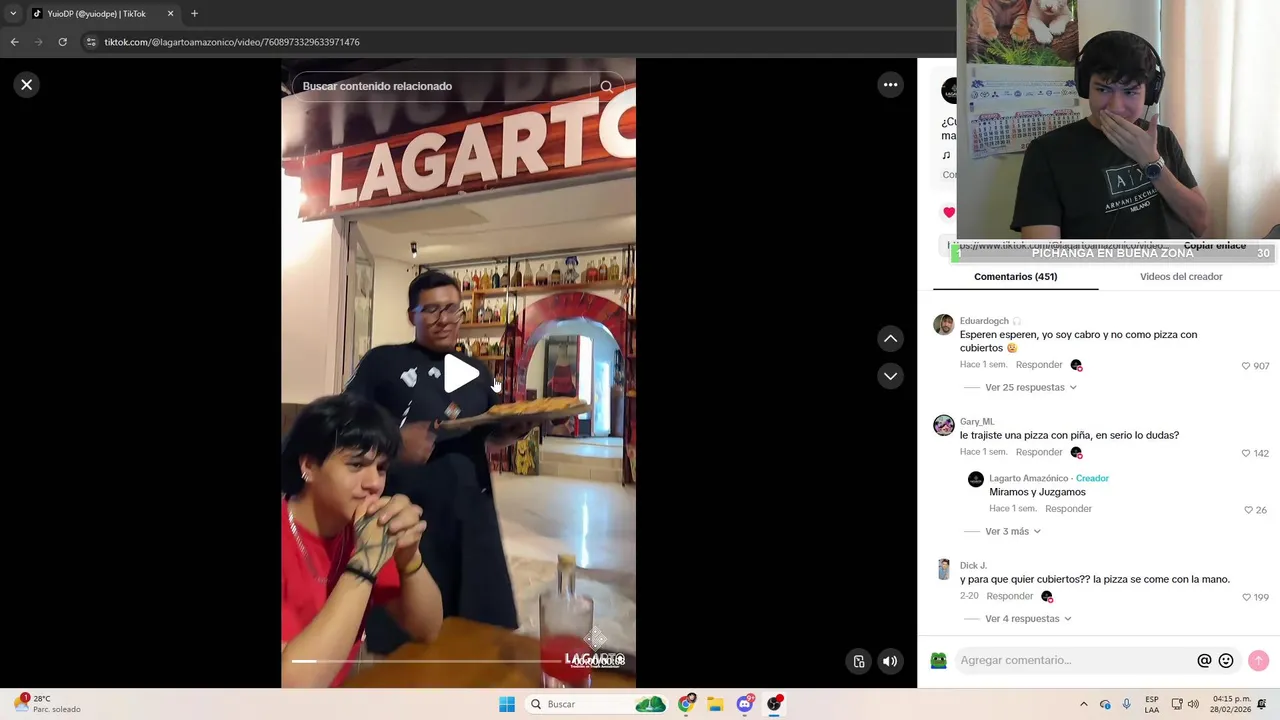Viewport: 1280px width, 720px height.
Task: Switch the ESP LAA input language
Action: point(1152,704)
